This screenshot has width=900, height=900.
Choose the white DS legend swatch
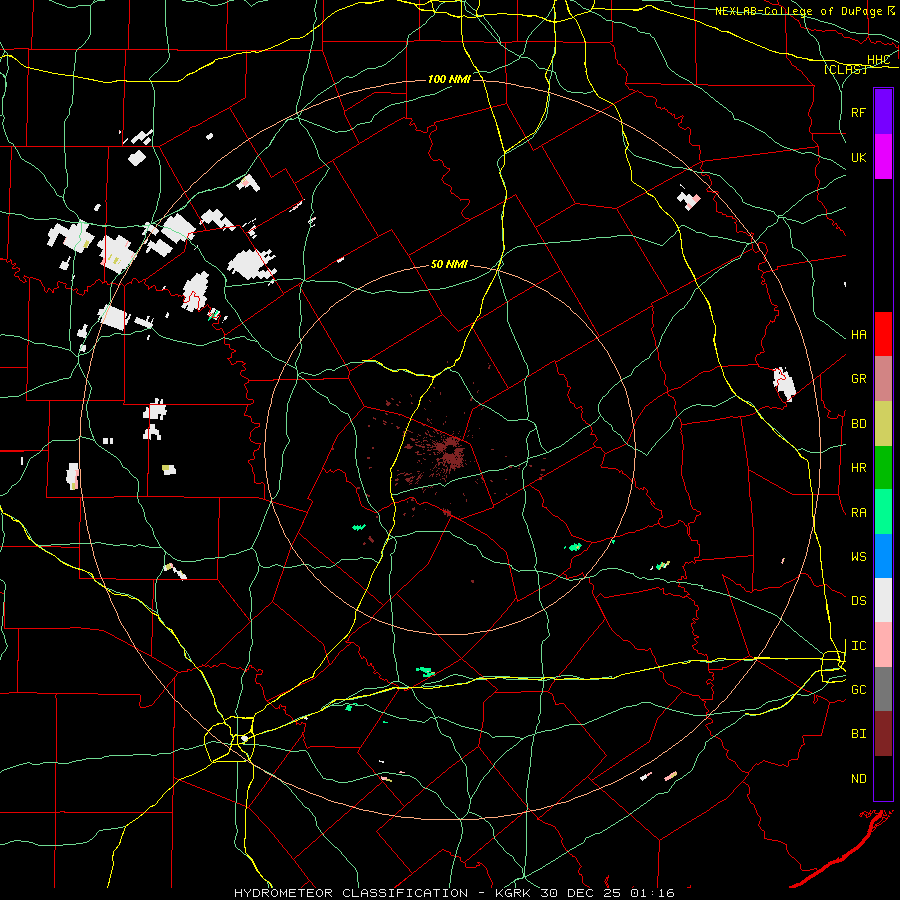(x=883, y=600)
